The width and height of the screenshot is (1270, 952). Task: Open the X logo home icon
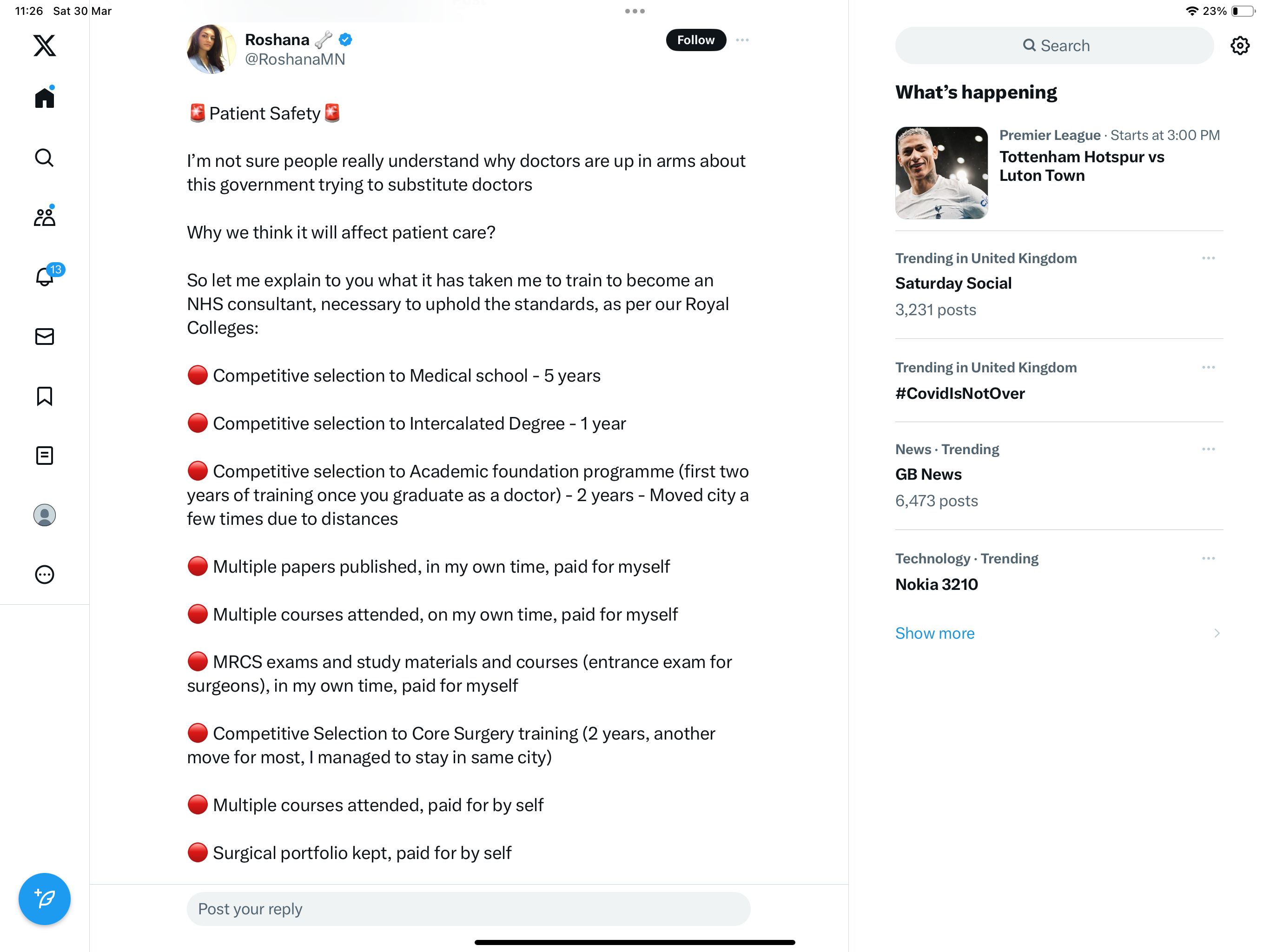[44, 46]
